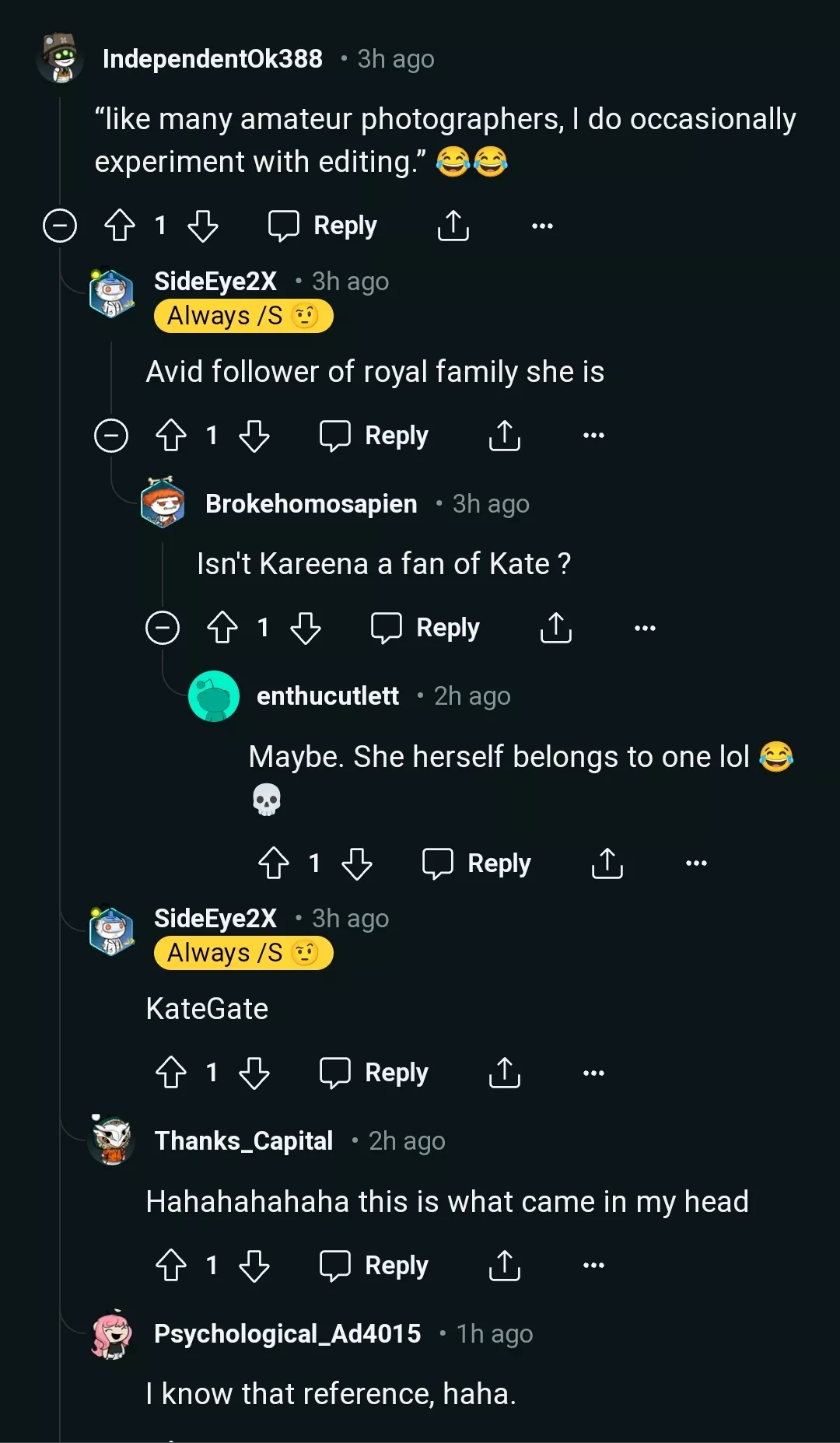
Task: Upvote the 'Avid follower of royal family' comment
Action: [x=171, y=436]
